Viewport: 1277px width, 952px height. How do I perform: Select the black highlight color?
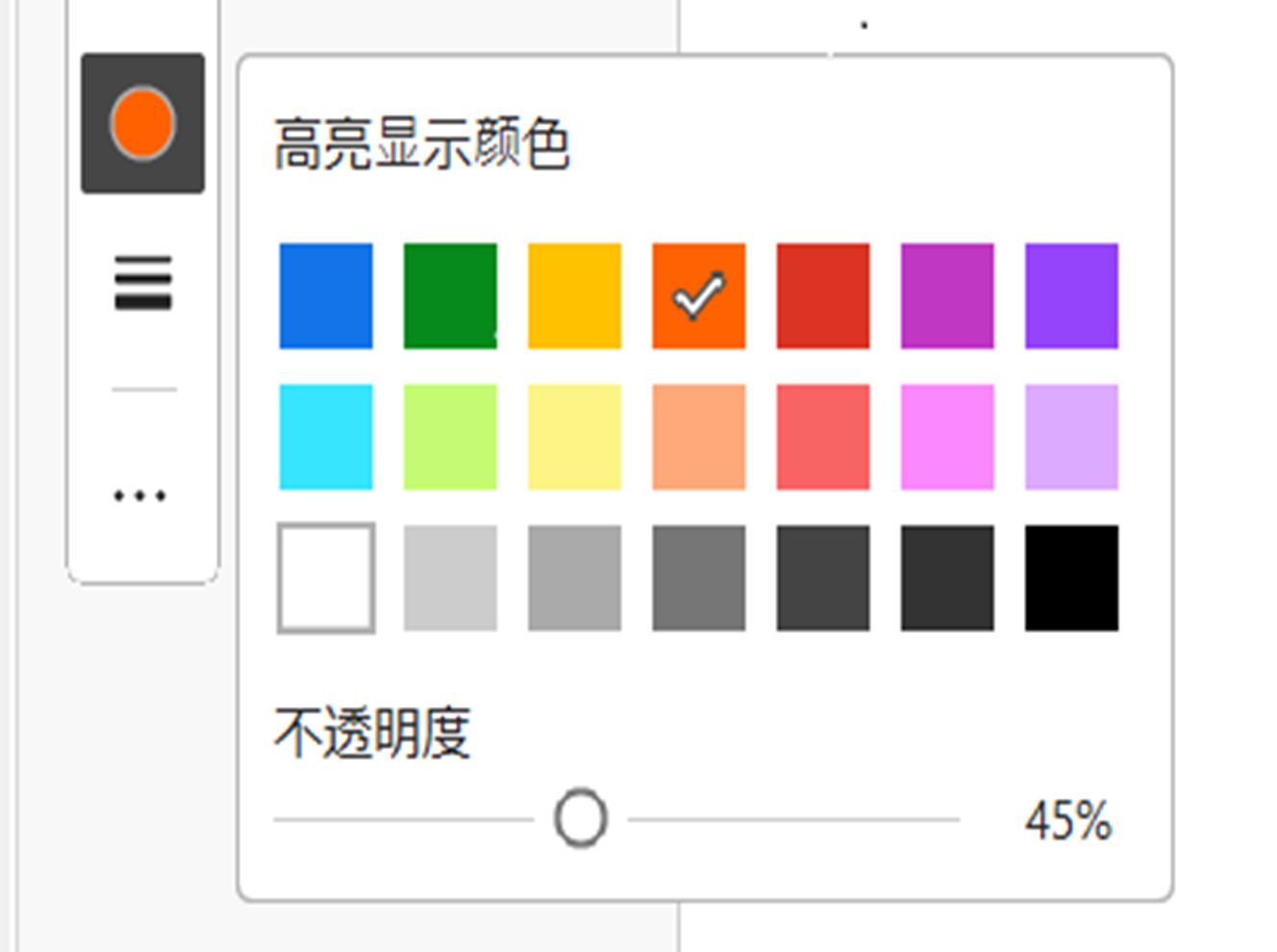tap(1069, 577)
